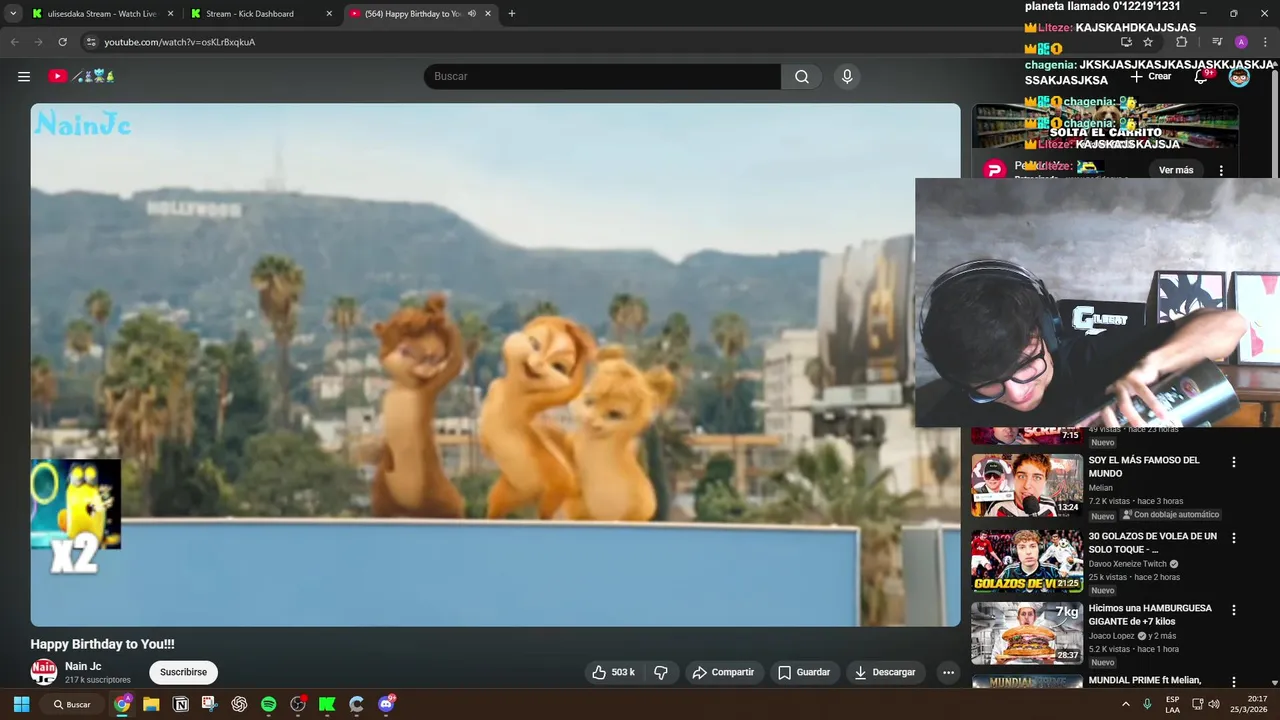1280x720 pixels.
Task: Click the 30 GOLAZOS DE VOLEA video title
Action: point(1153,543)
